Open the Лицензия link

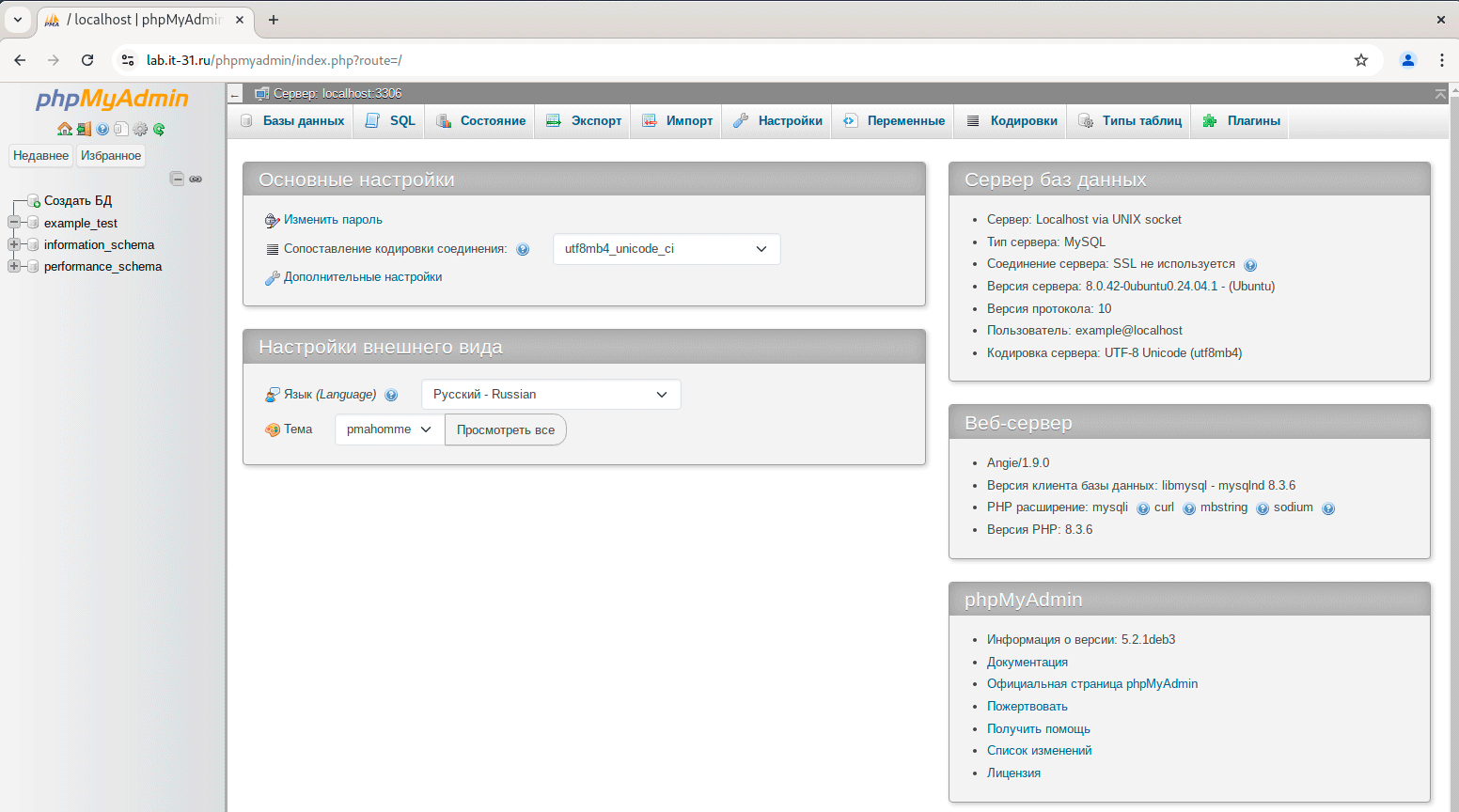(x=1013, y=773)
